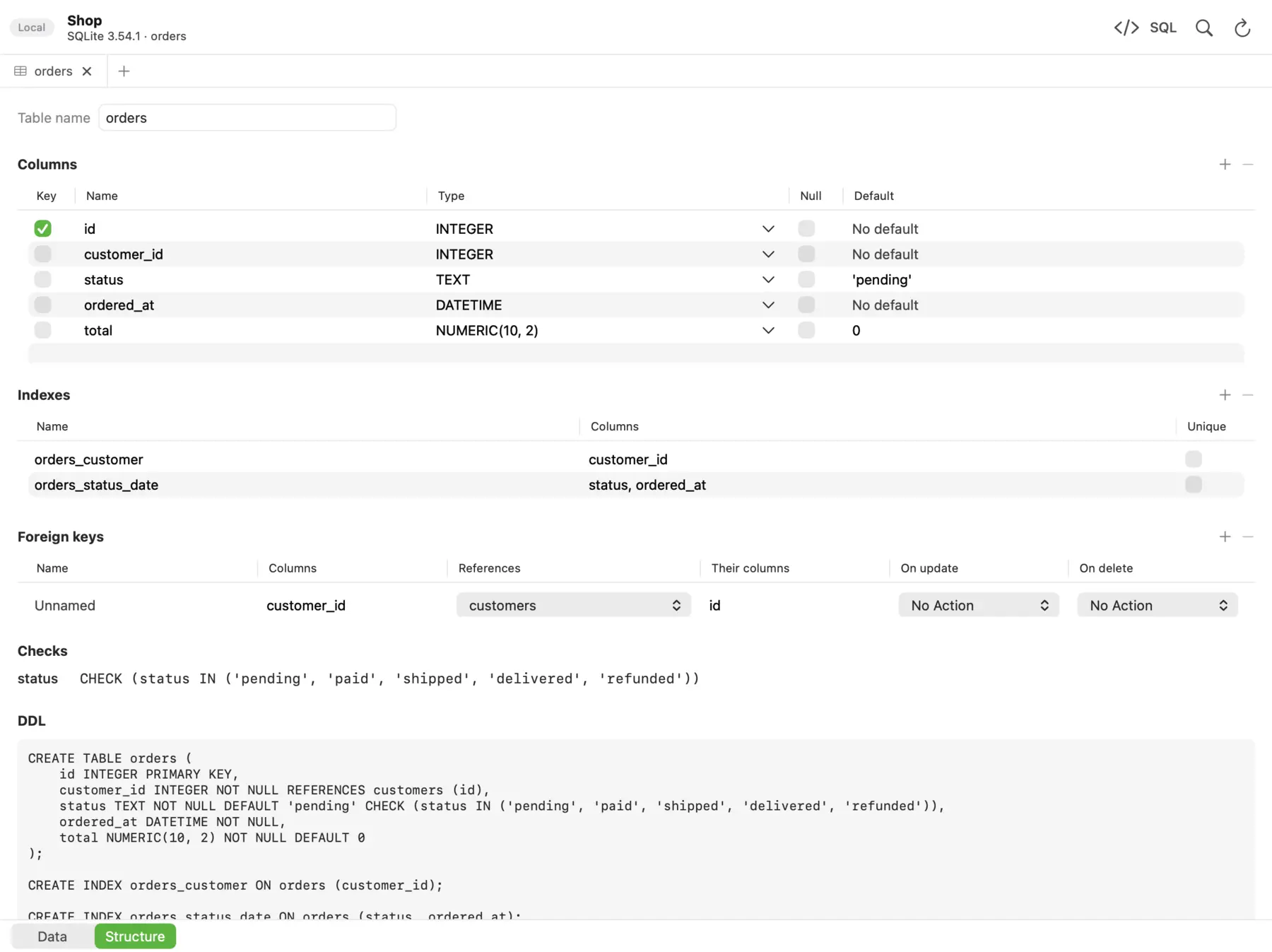
Task: Add a new index
Action: pos(1225,395)
